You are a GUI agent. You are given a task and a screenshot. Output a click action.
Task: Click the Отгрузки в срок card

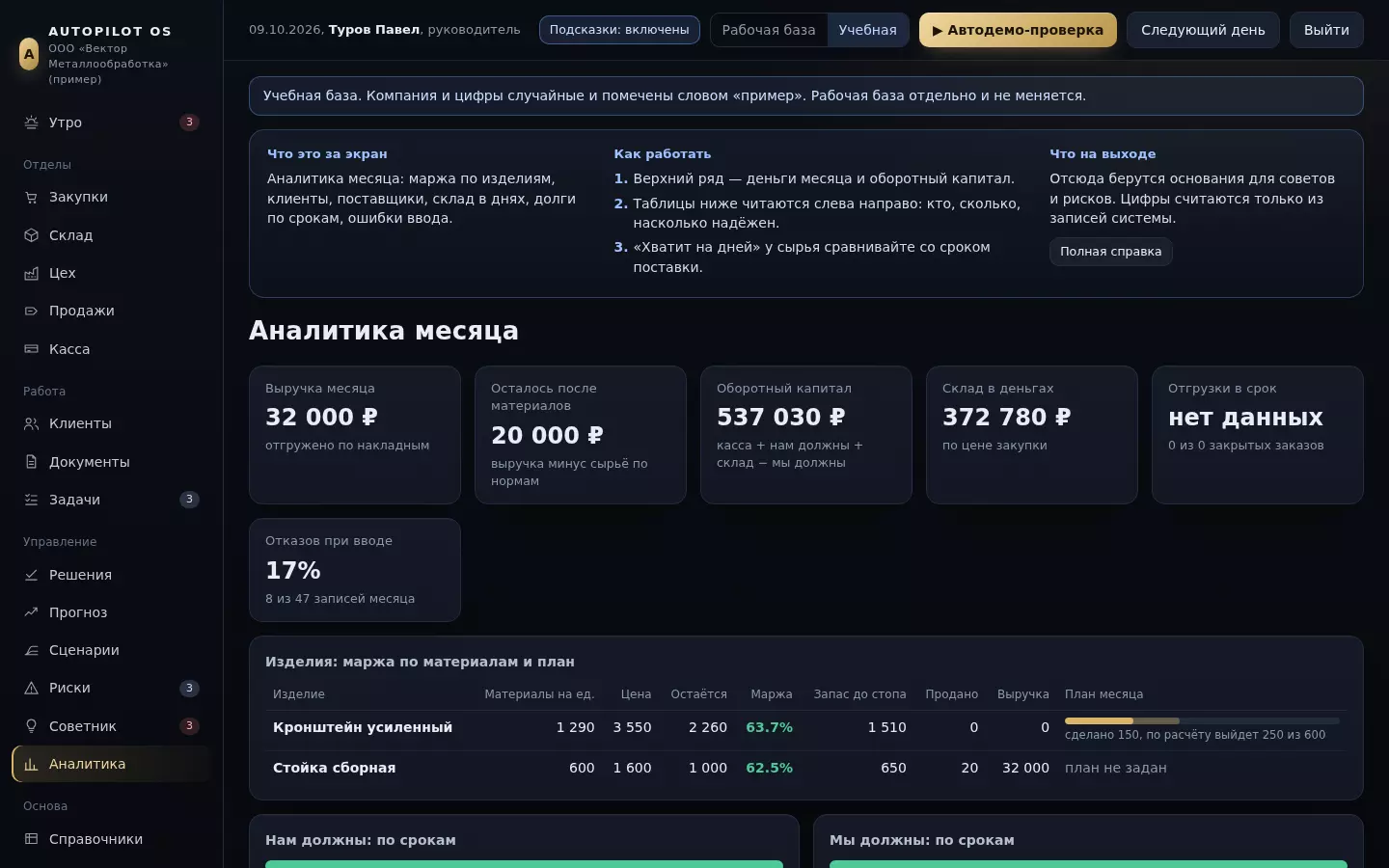1258,435
